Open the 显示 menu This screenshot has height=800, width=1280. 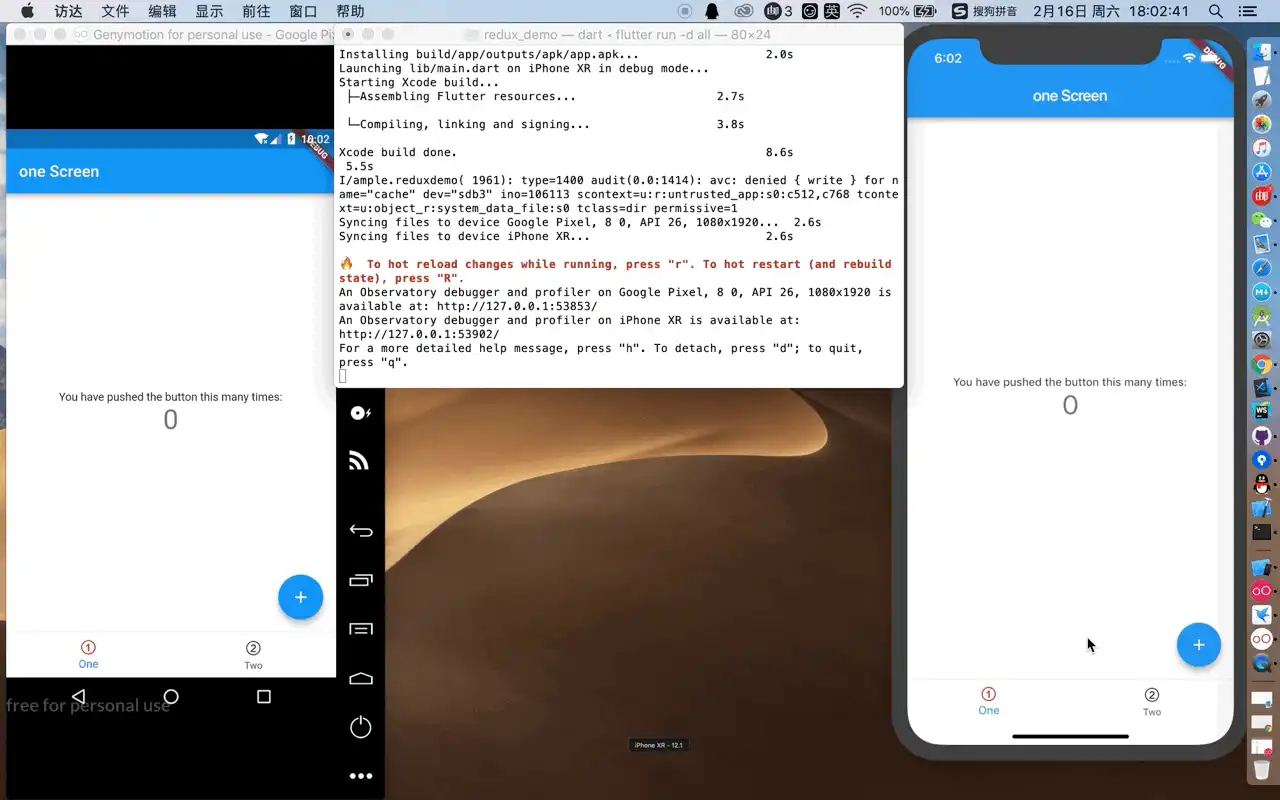pyautogui.click(x=209, y=11)
